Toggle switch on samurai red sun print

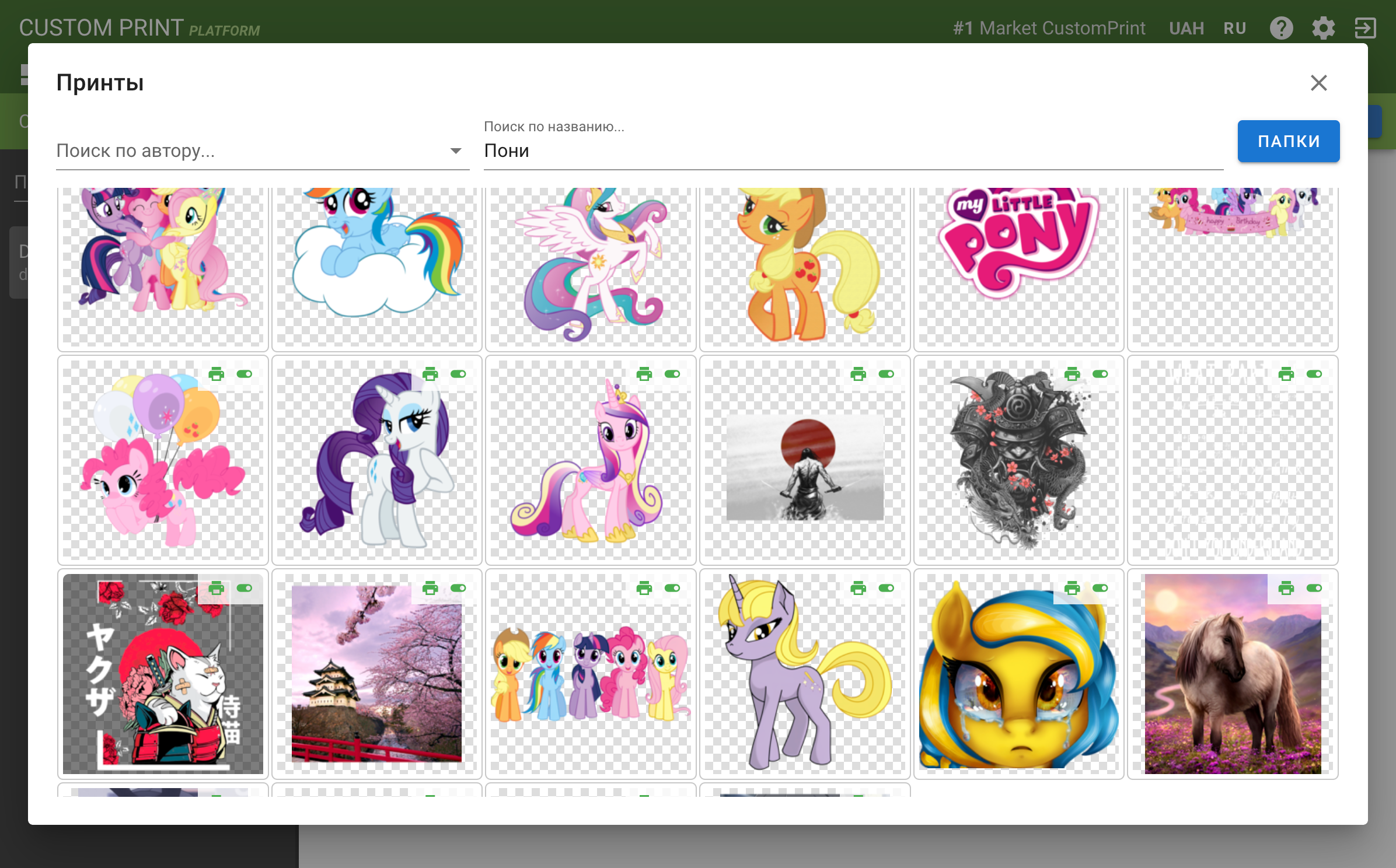[886, 374]
